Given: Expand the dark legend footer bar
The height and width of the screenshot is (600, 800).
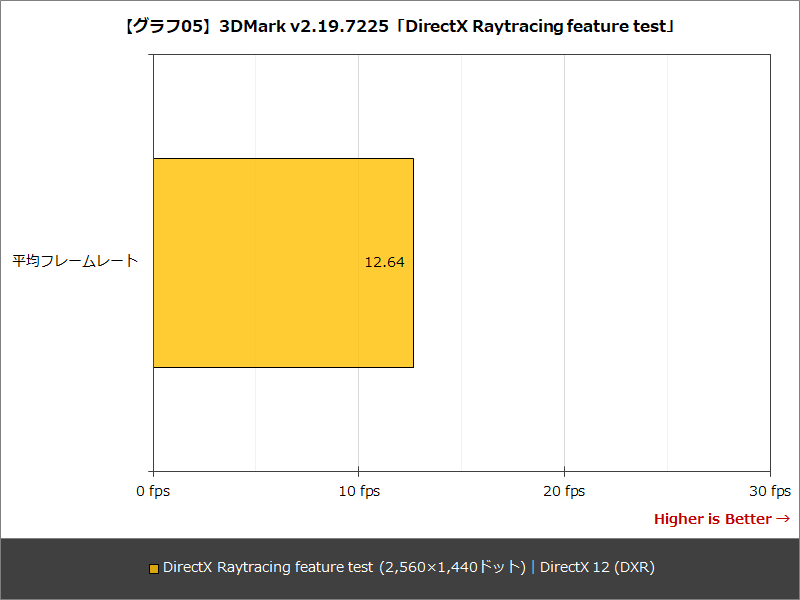Looking at the screenshot, I should (400, 566).
